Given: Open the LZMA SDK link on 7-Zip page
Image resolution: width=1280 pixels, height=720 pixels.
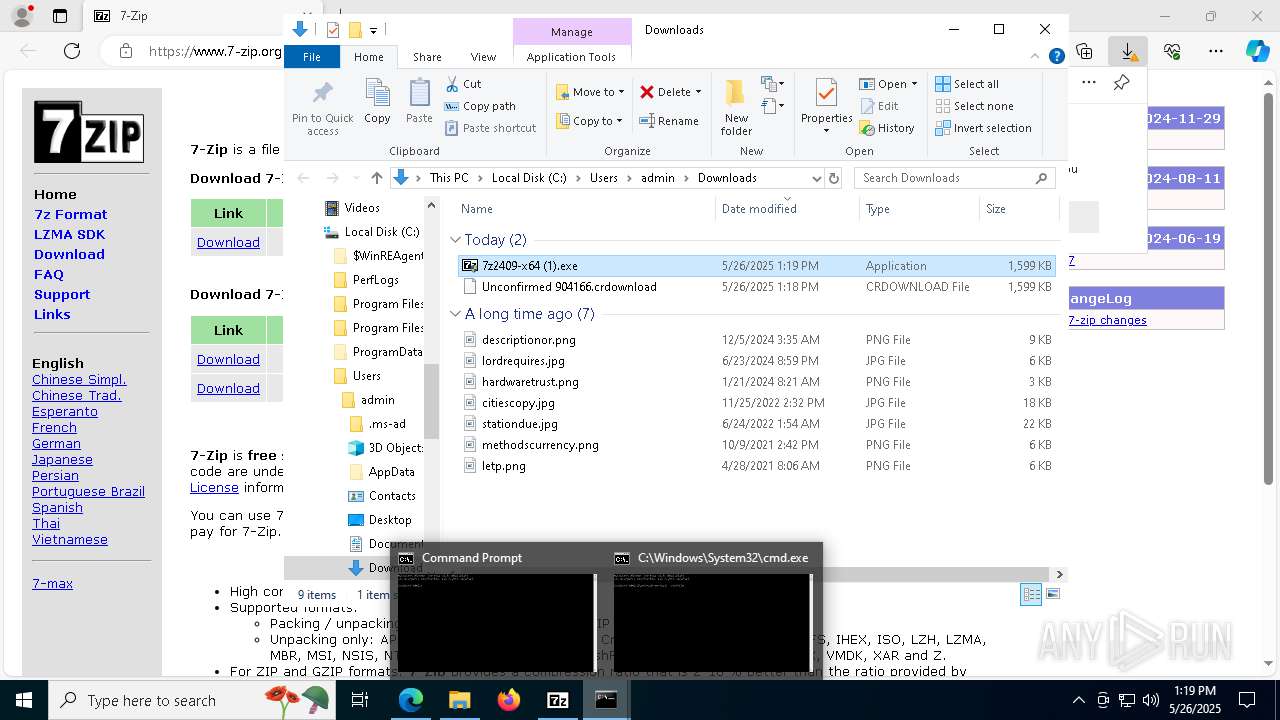Looking at the screenshot, I should point(69,234).
